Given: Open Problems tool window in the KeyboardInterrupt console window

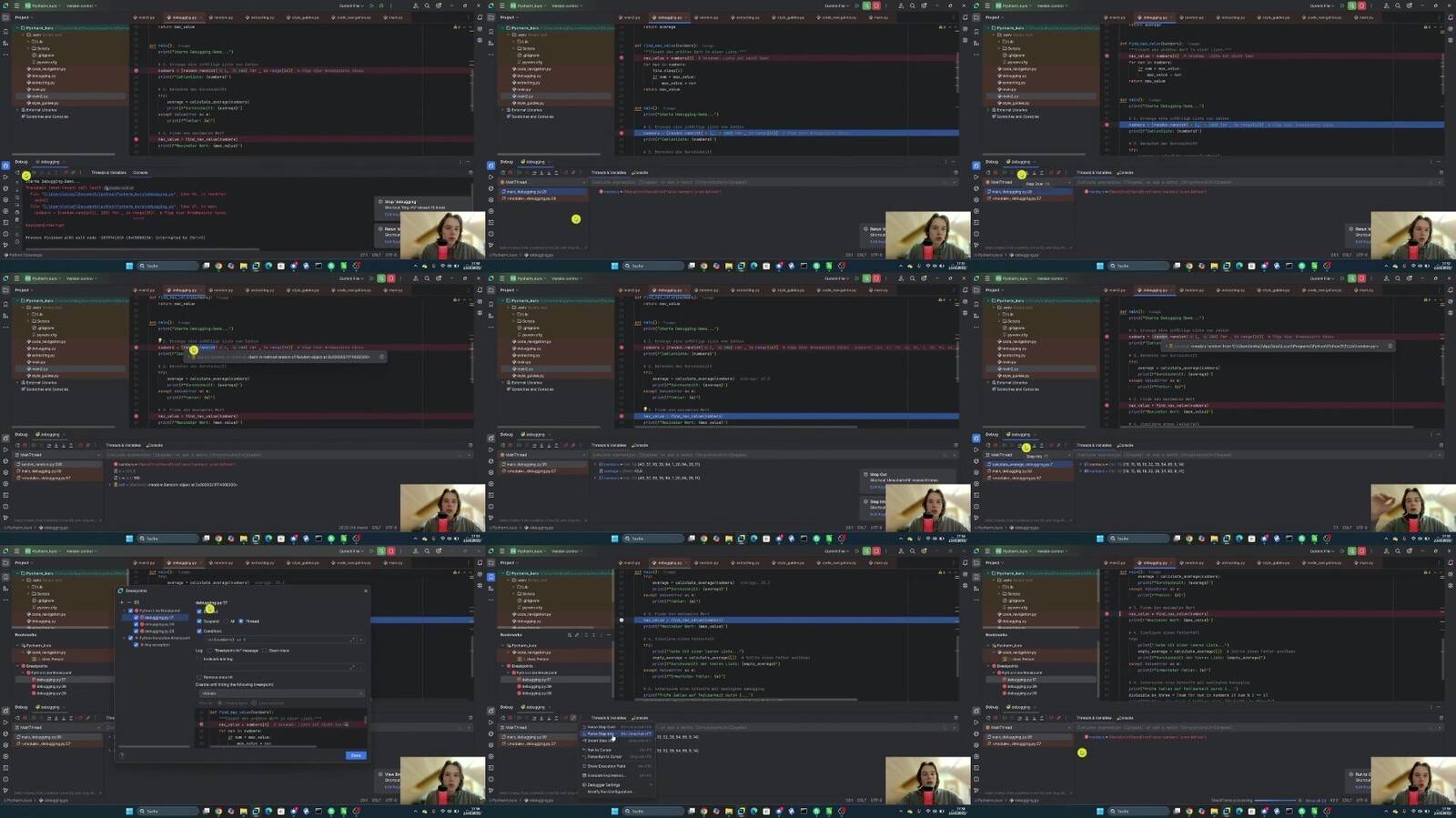Looking at the screenshot, I should (x=5, y=234).
